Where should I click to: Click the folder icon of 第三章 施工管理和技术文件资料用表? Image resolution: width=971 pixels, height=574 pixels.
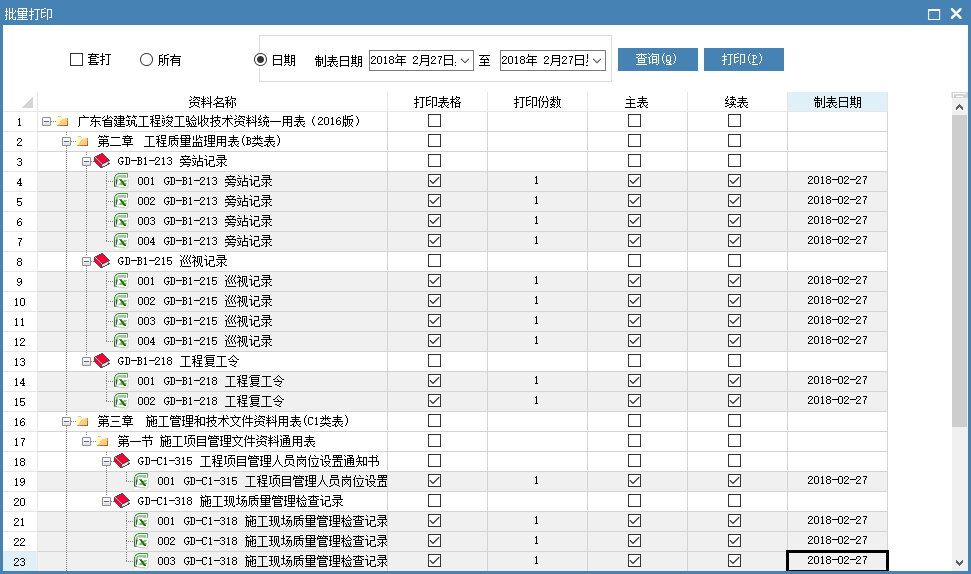click(82, 421)
